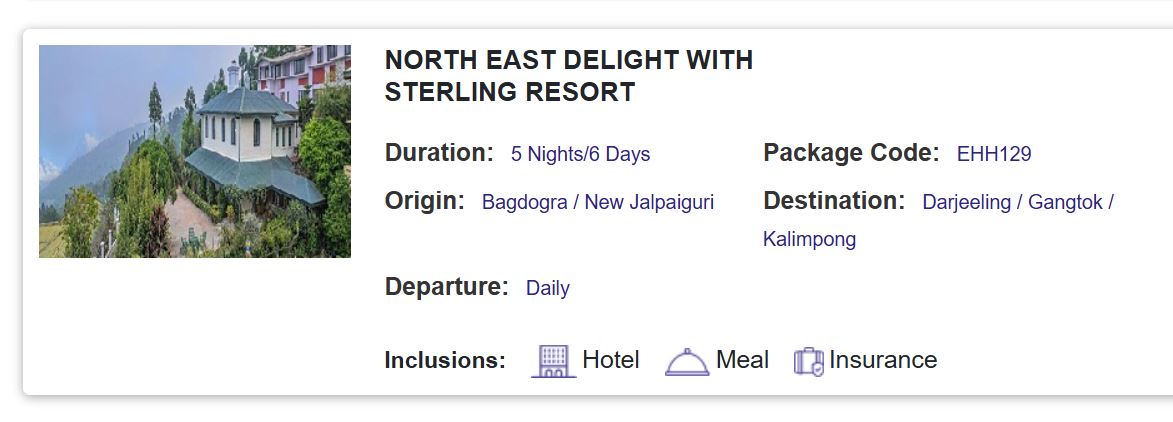Click the Kalimpong destination text

pos(809,239)
